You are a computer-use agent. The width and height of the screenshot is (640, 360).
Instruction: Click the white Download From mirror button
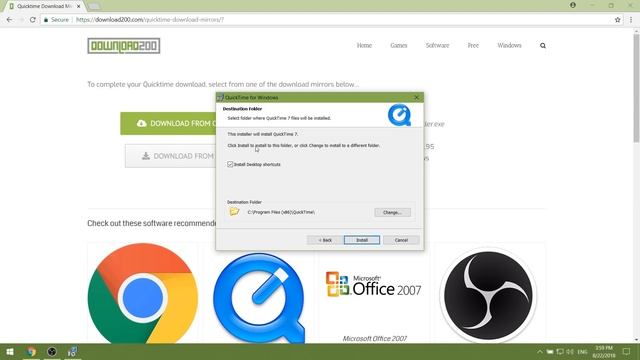point(171,156)
